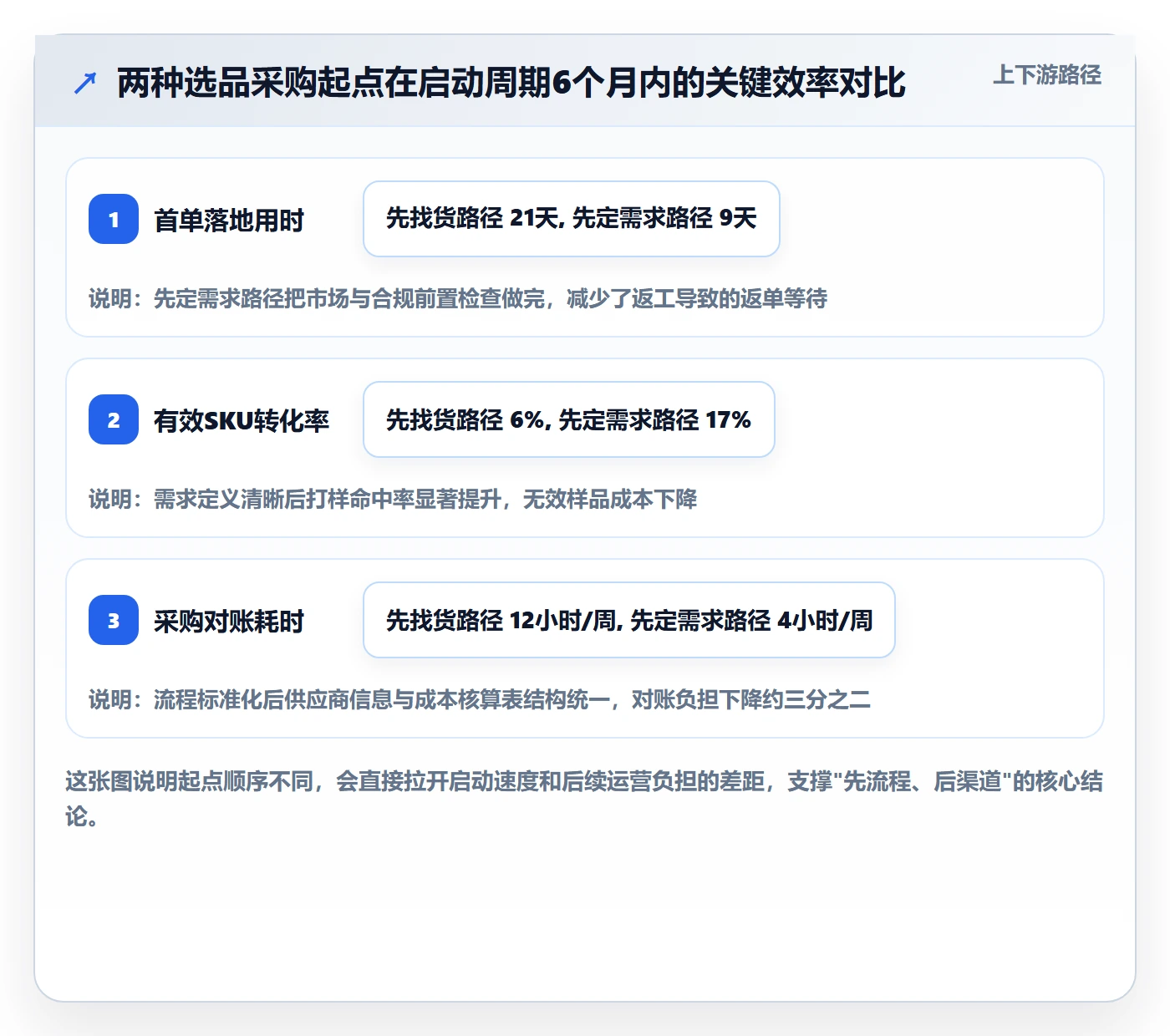Click the value box 先找货路径 12小时/周, 先定需求路径 4小时/周
Image resolution: width=1170 pixels, height=1036 pixels.
(x=629, y=620)
